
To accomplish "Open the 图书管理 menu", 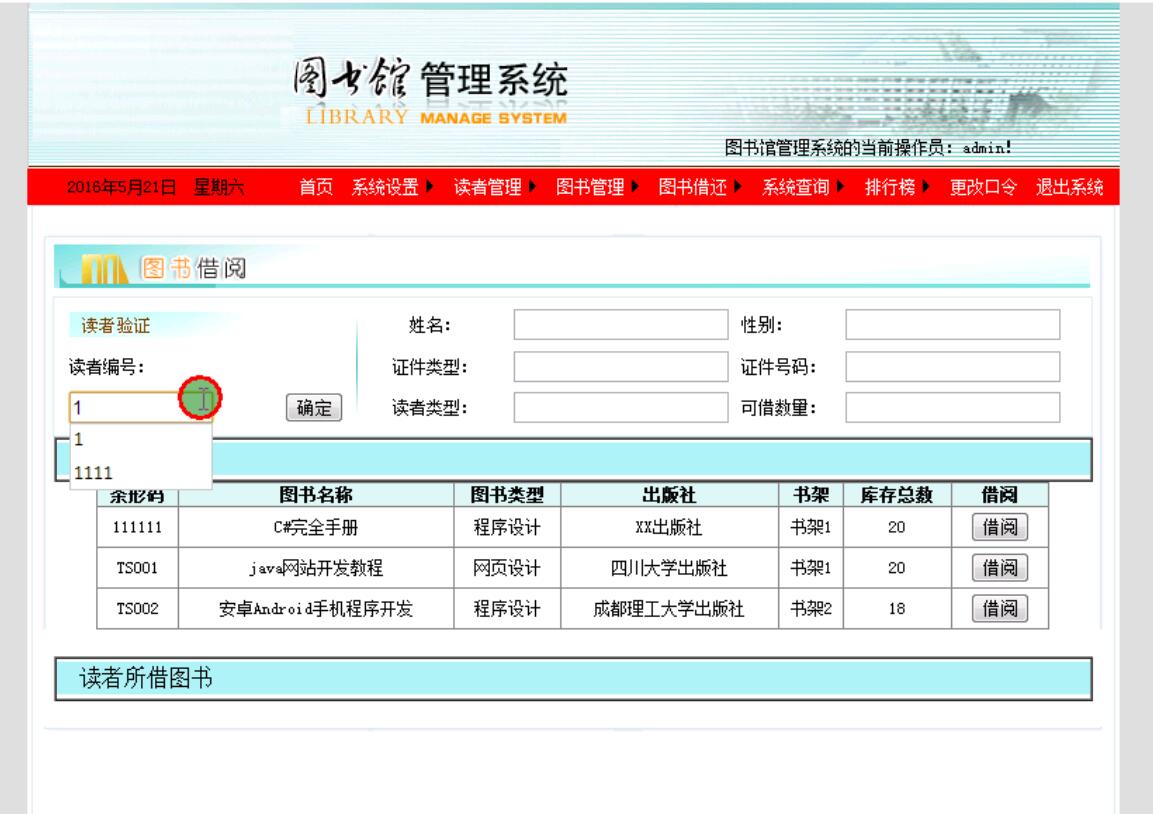I will pos(597,187).
